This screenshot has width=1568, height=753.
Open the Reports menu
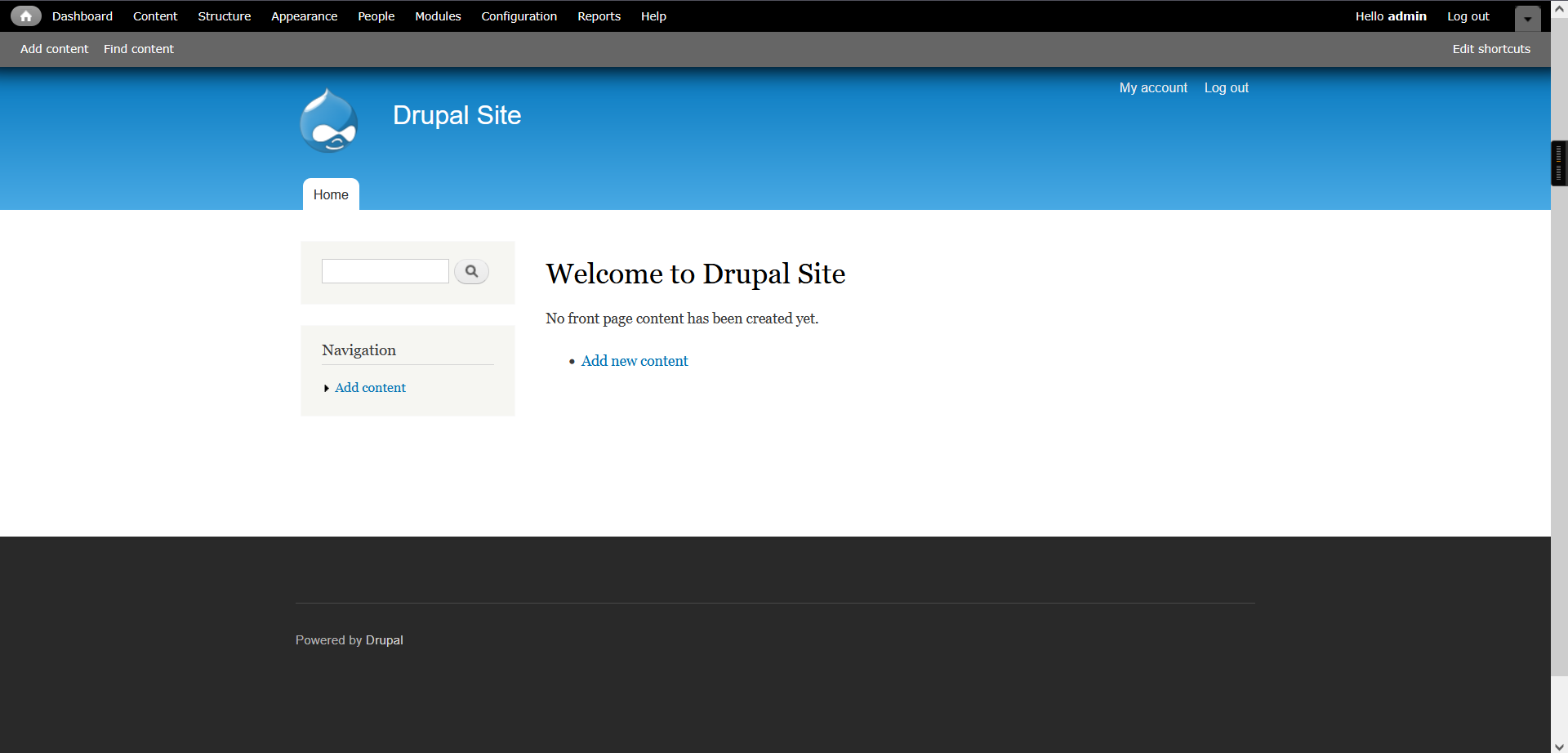(599, 16)
